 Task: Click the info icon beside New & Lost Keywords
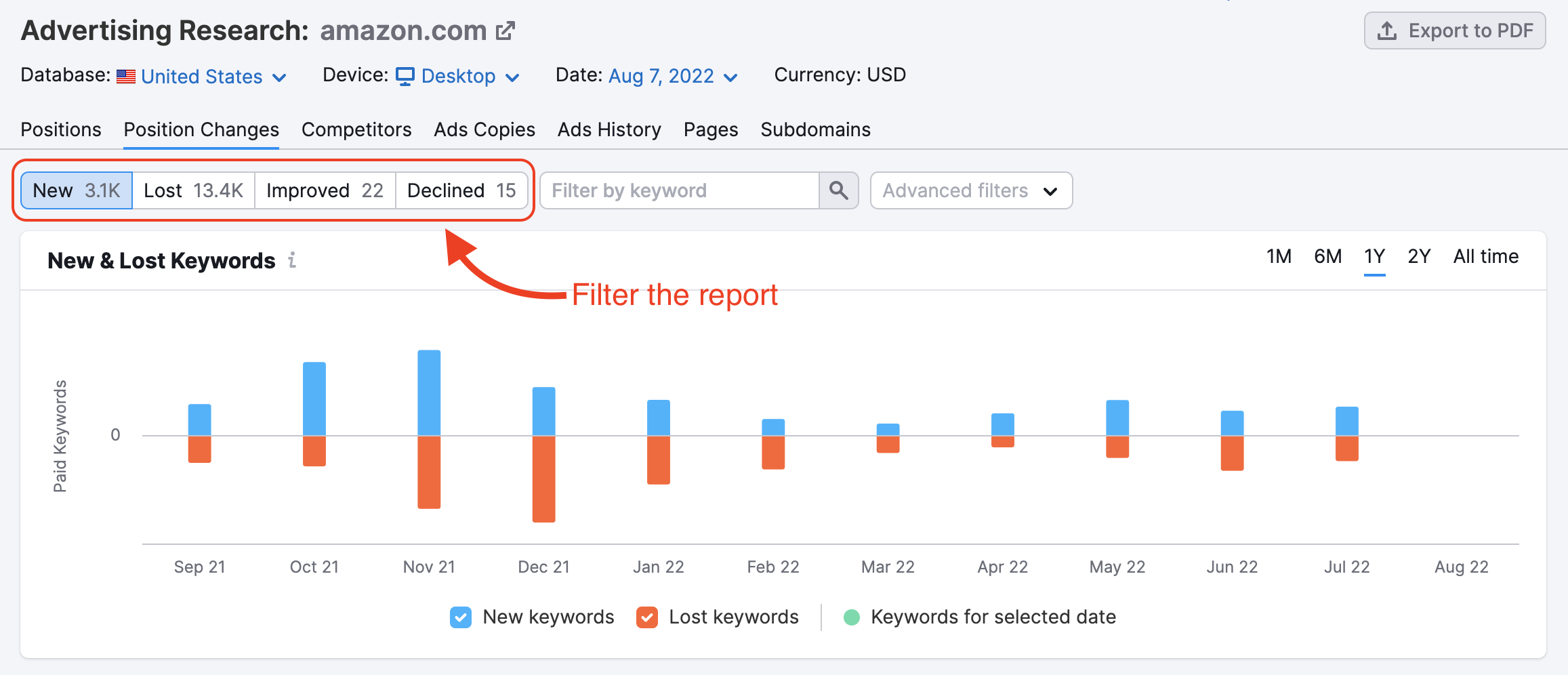292,260
